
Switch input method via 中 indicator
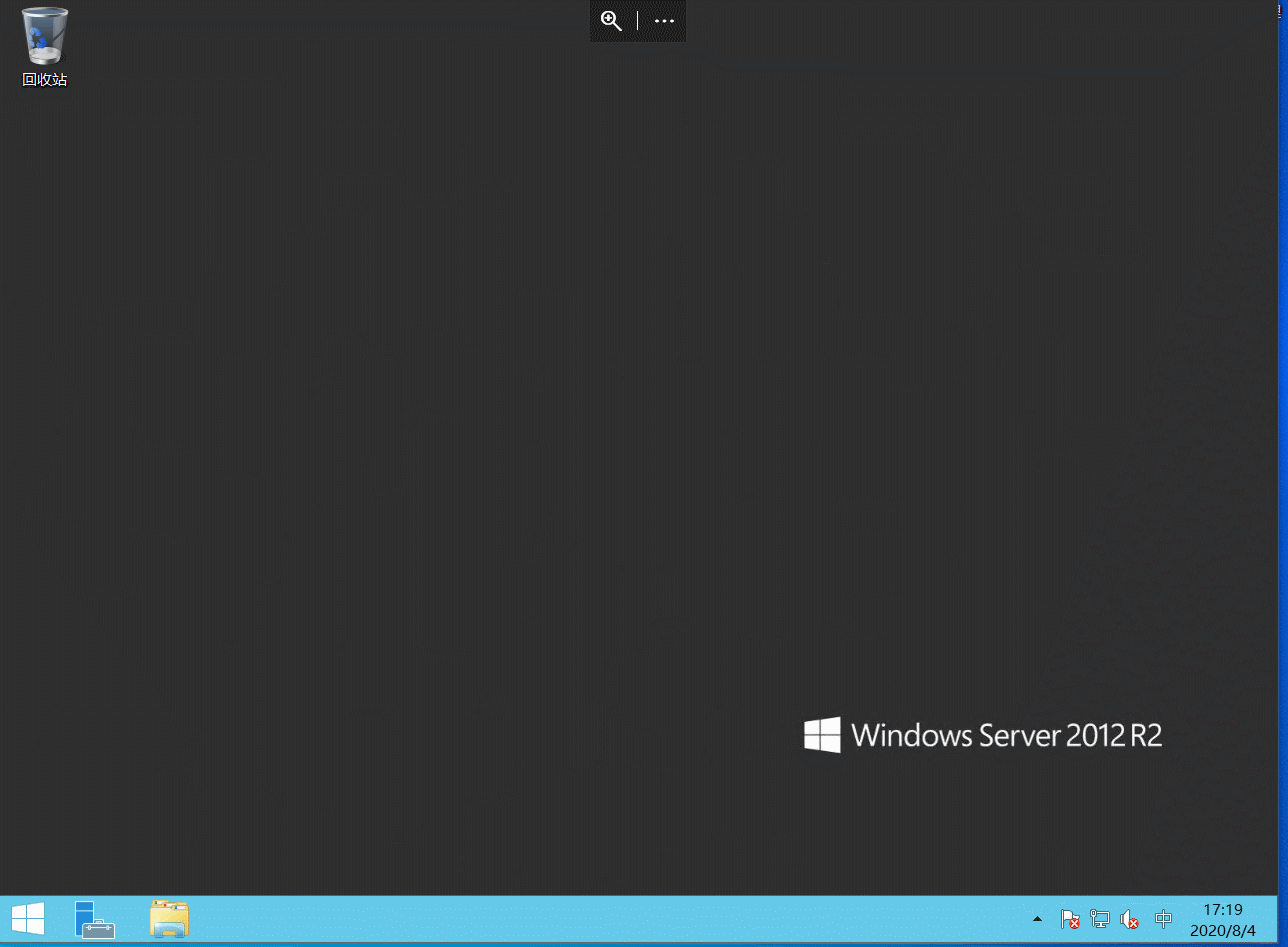pos(1163,918)
